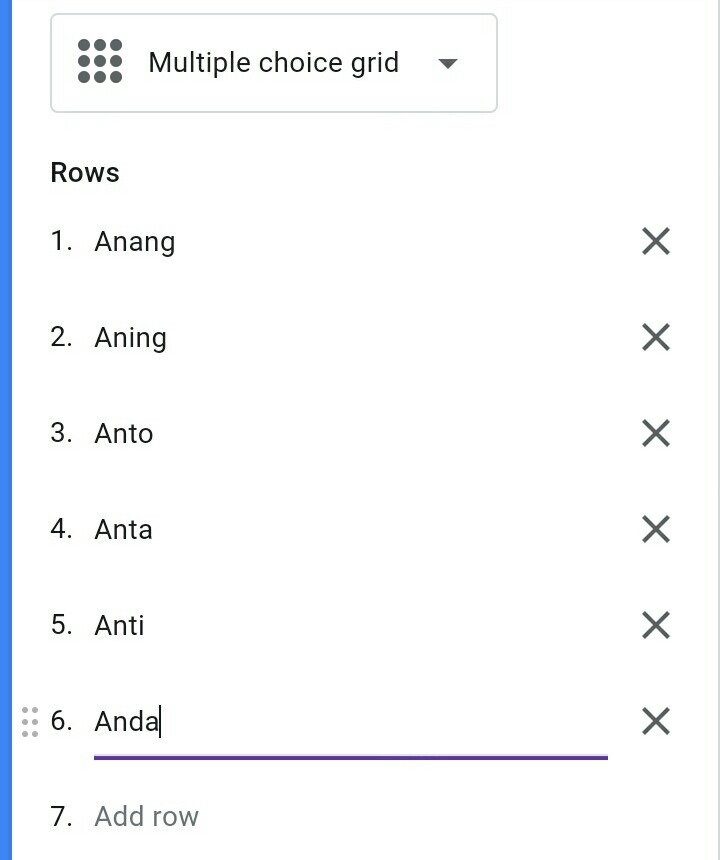Remove the Anang row
Screen dimensions: 720x860
655,241
